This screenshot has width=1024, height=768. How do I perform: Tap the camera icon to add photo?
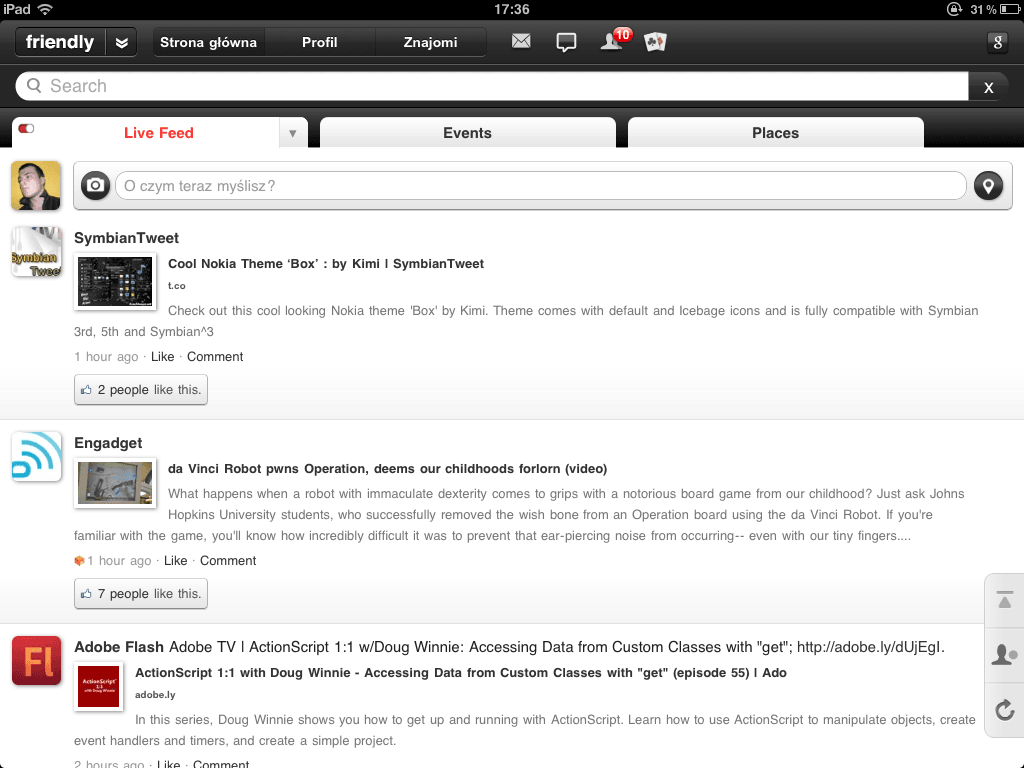[x=95, y=185]
